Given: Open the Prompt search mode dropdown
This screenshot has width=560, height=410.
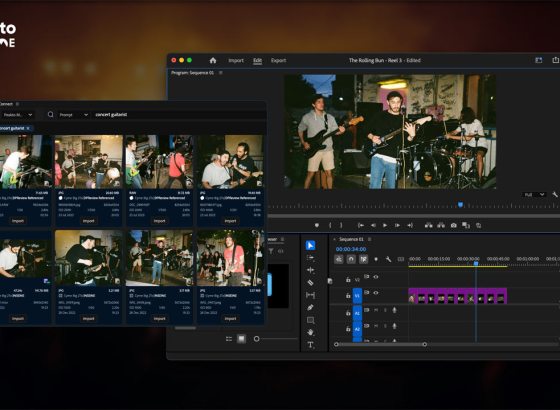Looking at the screenshot, I should (74, 115).
